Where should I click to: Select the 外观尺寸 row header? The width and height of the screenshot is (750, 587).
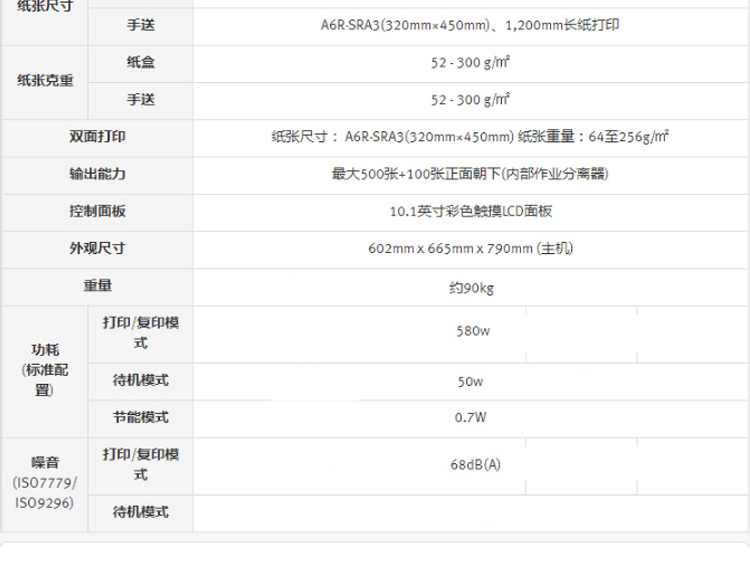click(97, 247)
